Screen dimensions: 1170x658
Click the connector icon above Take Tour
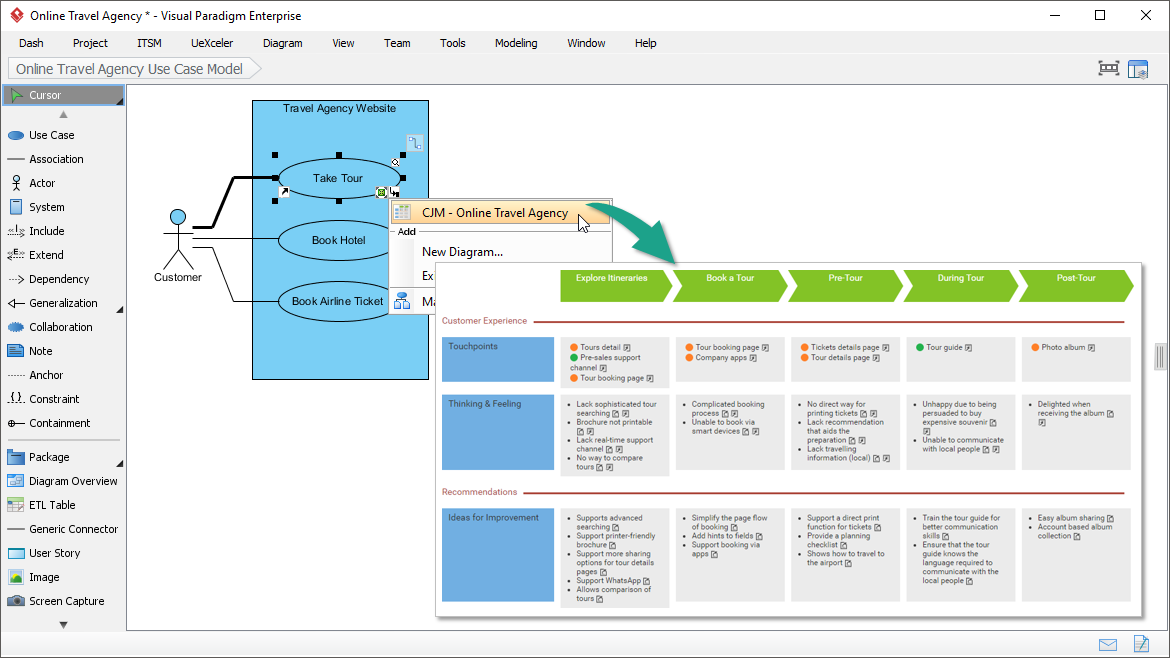point(415,142)
